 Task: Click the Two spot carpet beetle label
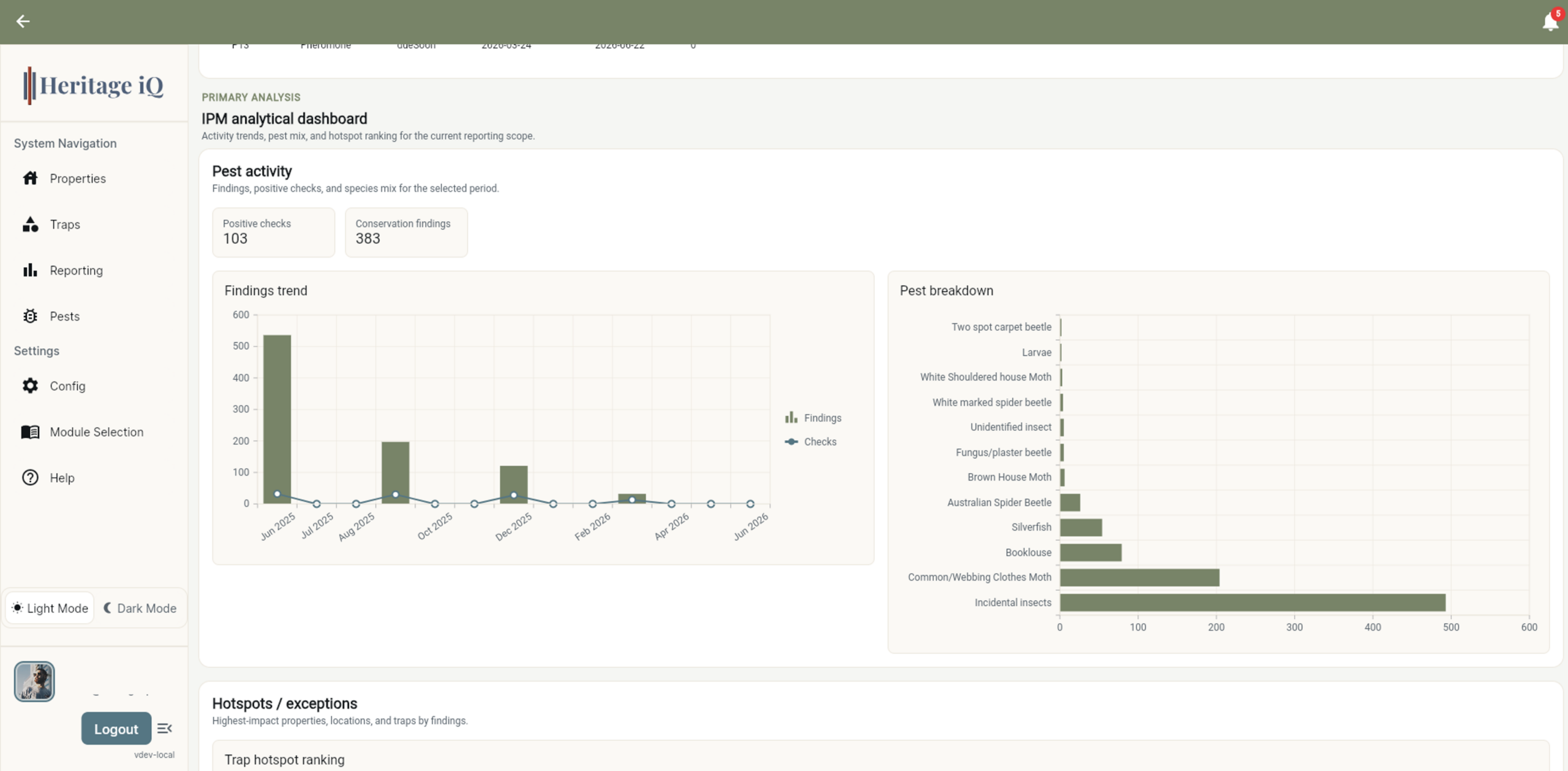[x=1001, y=327]
